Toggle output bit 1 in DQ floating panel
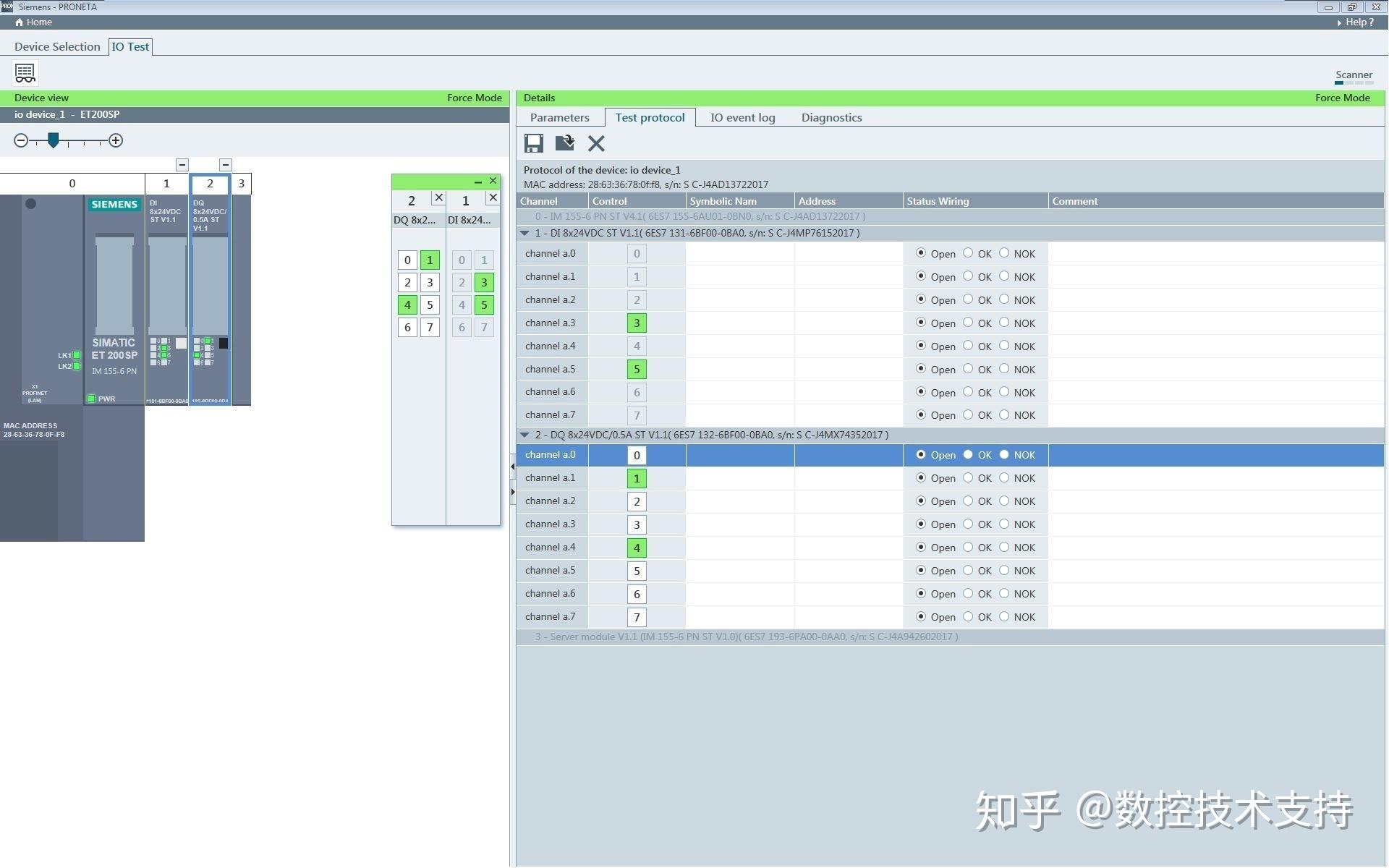The height and width of the screenshot is (868, 1389). point(430,260)
